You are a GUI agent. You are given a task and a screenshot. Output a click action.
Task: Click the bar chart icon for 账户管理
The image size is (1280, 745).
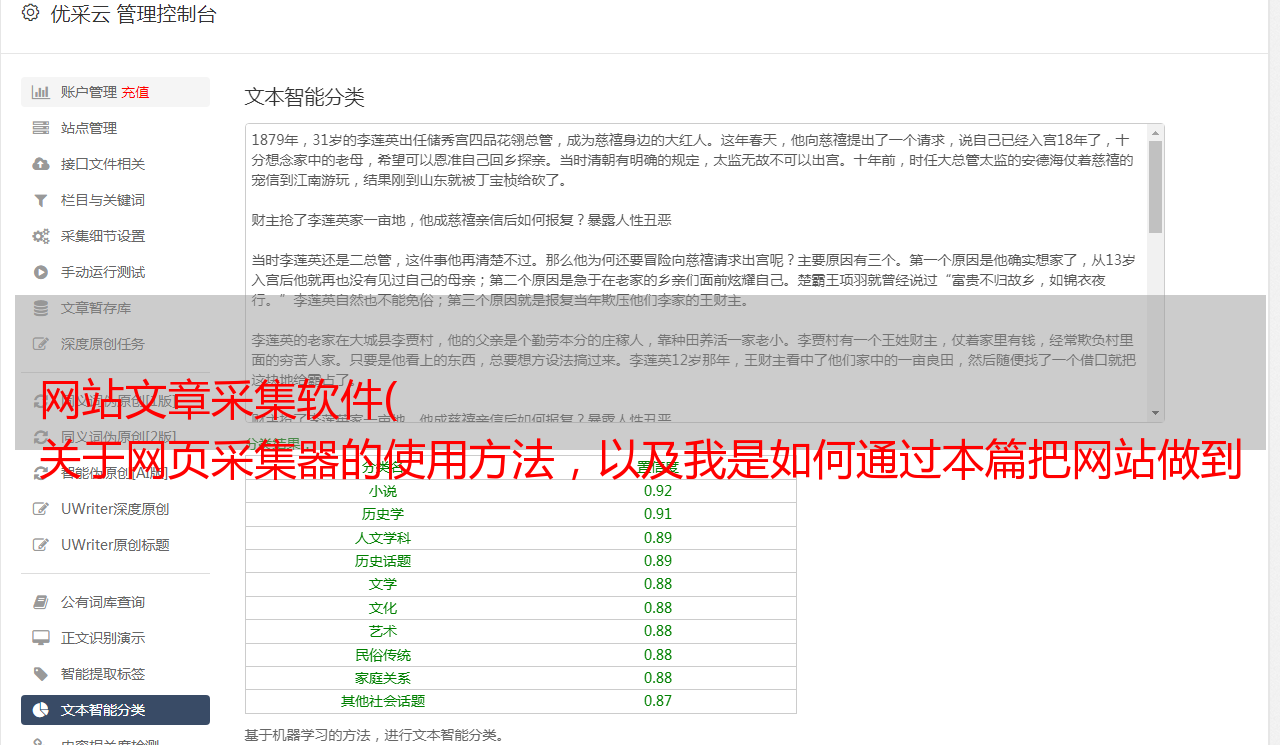(x=41, y=92)
